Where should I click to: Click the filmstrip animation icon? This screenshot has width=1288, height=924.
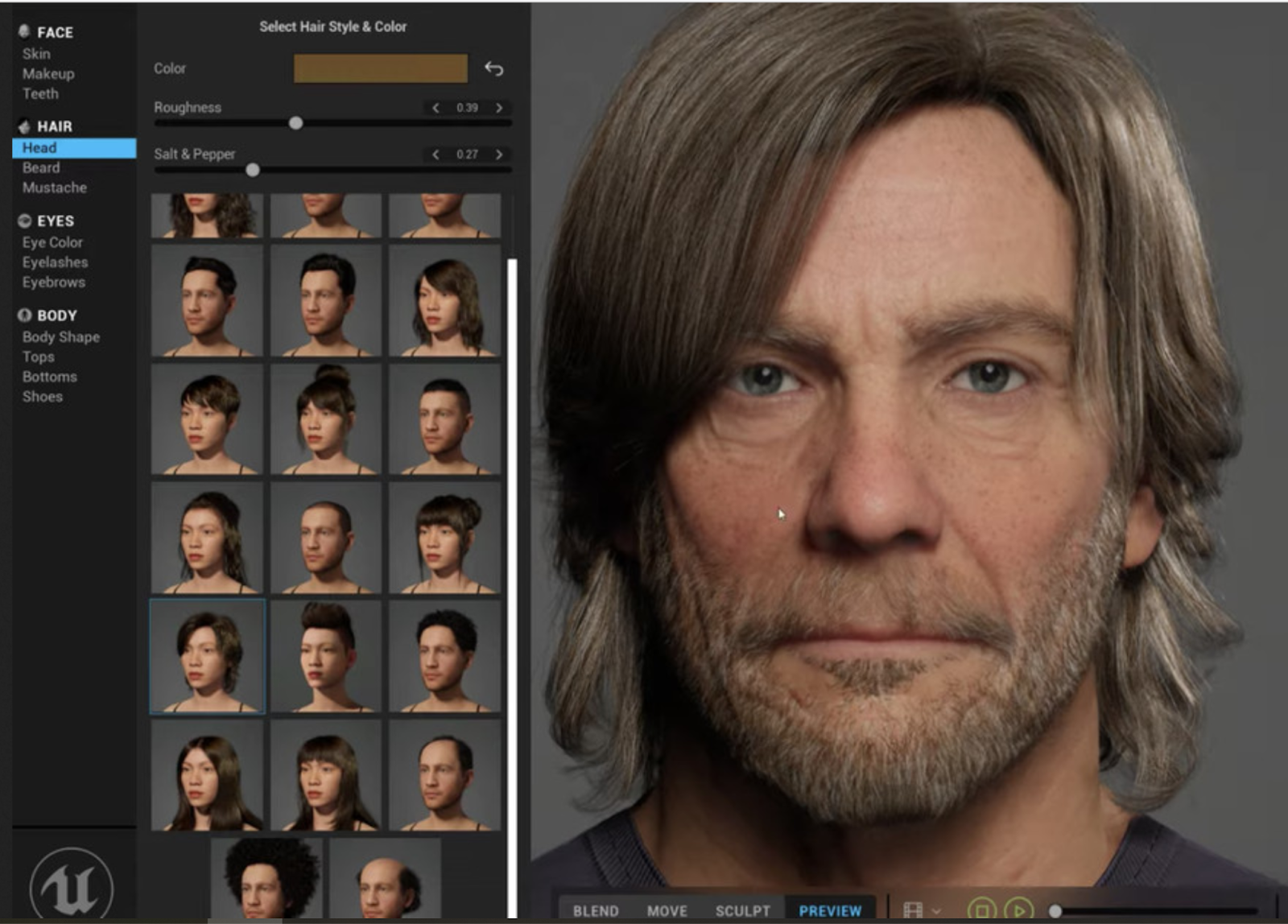tap(913, 910)
